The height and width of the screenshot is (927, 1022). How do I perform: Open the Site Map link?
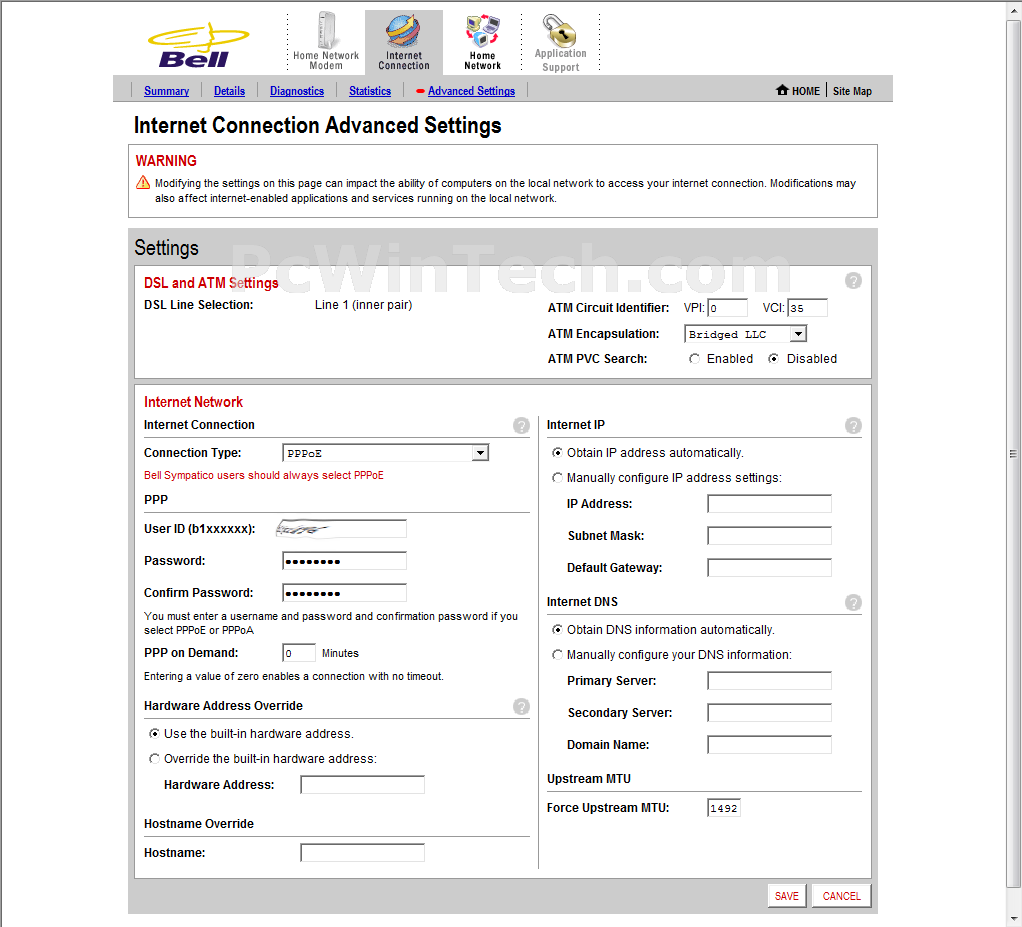click(852, 91)
